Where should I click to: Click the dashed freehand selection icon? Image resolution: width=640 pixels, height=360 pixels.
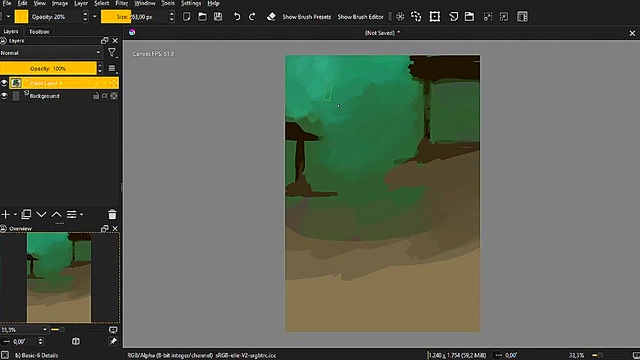tap(416, 16)
